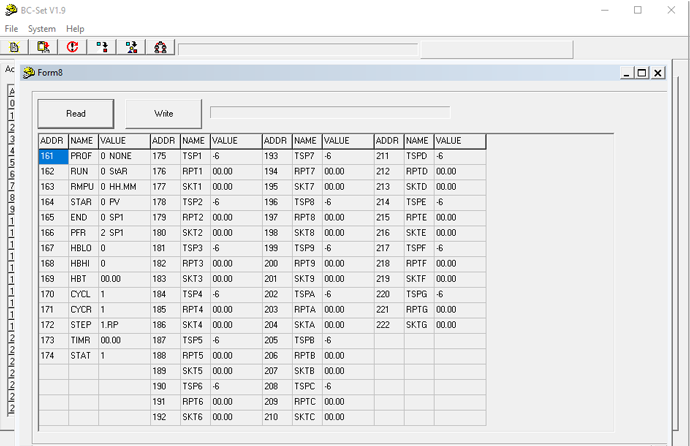Select the value cell '0 HH.MM'
Viewport: 690px width, 446px height.
tap(124, 187)
